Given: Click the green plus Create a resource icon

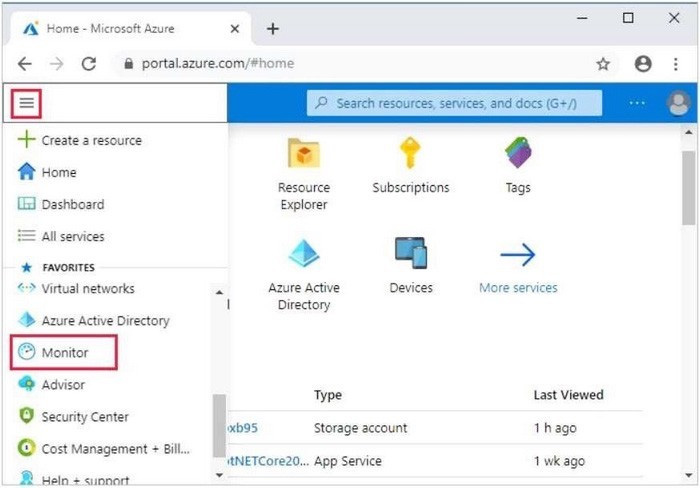Looking at the screenshot, I should point(26,139).
